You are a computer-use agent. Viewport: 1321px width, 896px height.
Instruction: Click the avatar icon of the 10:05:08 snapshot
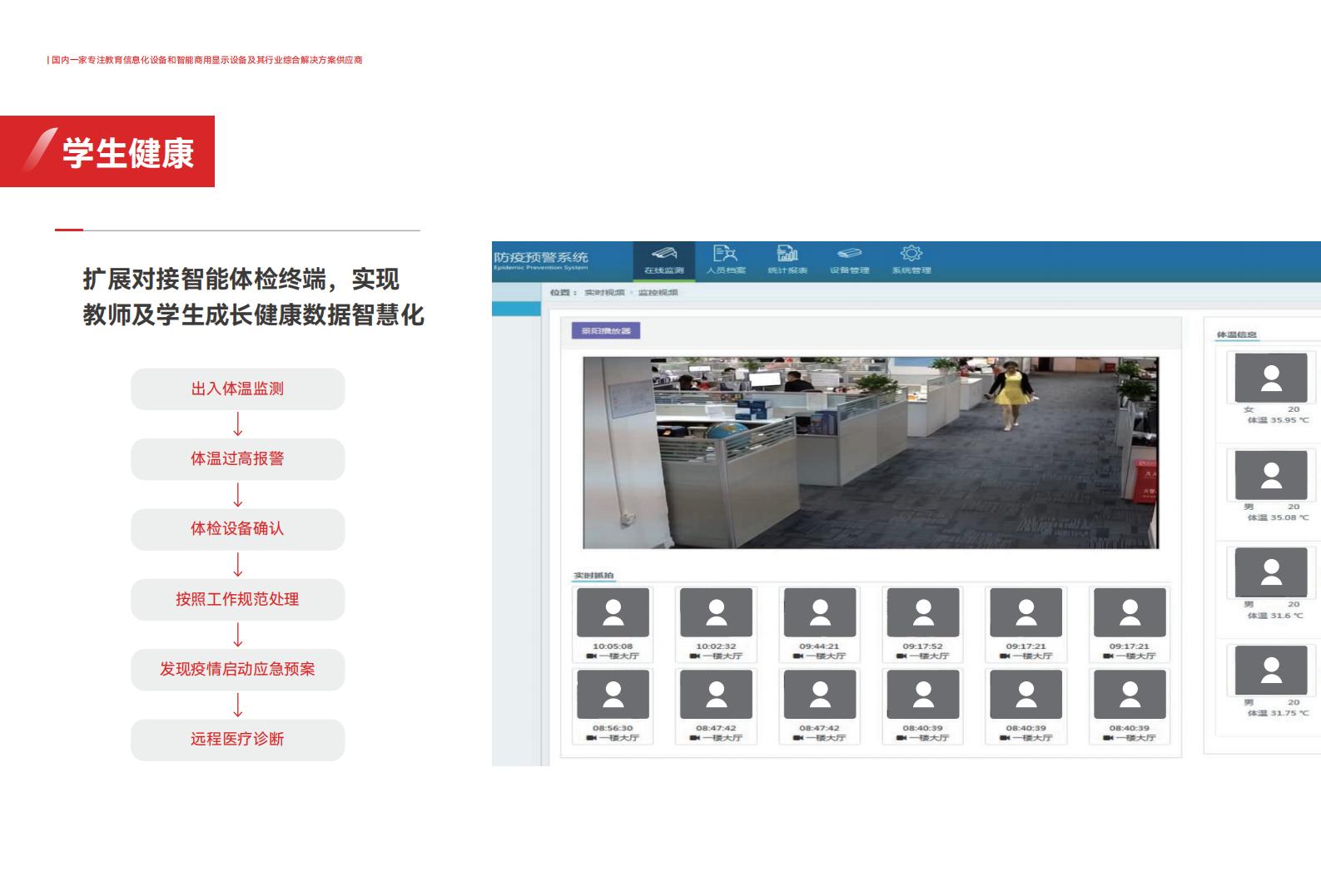(x=613, y=612)
